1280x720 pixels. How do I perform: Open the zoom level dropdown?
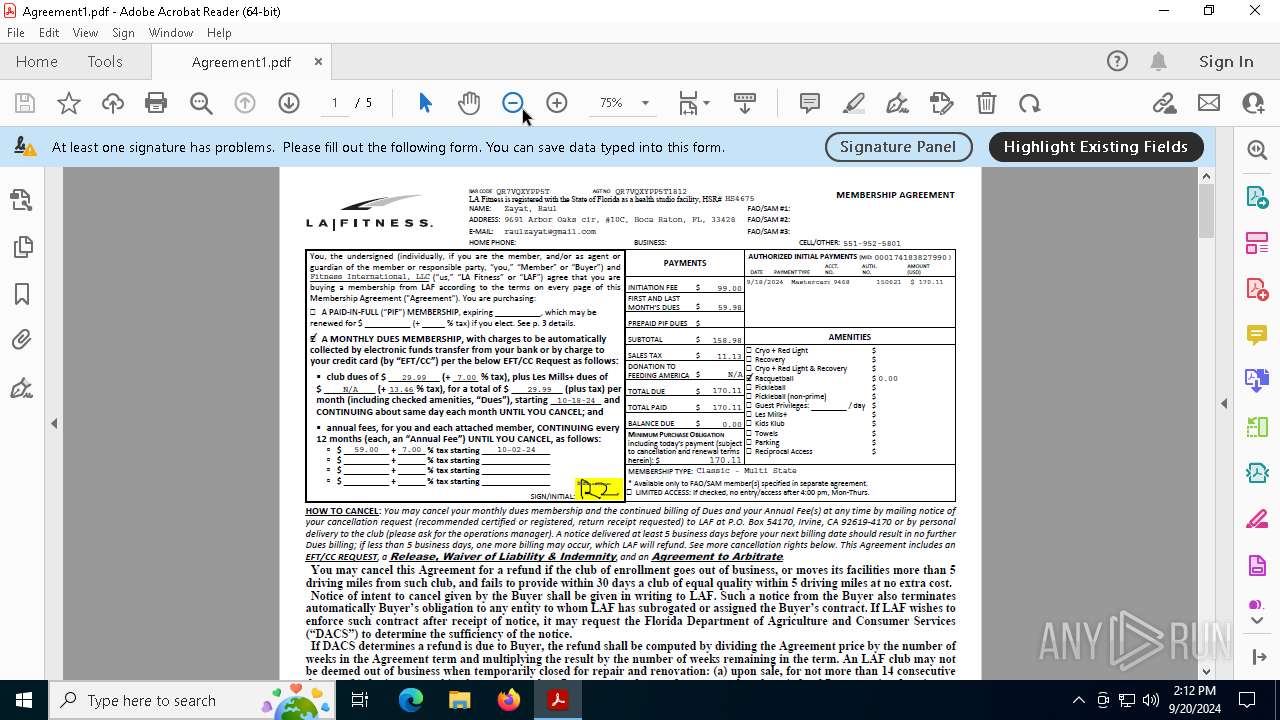pyautogui.click(x=645, y=103)
